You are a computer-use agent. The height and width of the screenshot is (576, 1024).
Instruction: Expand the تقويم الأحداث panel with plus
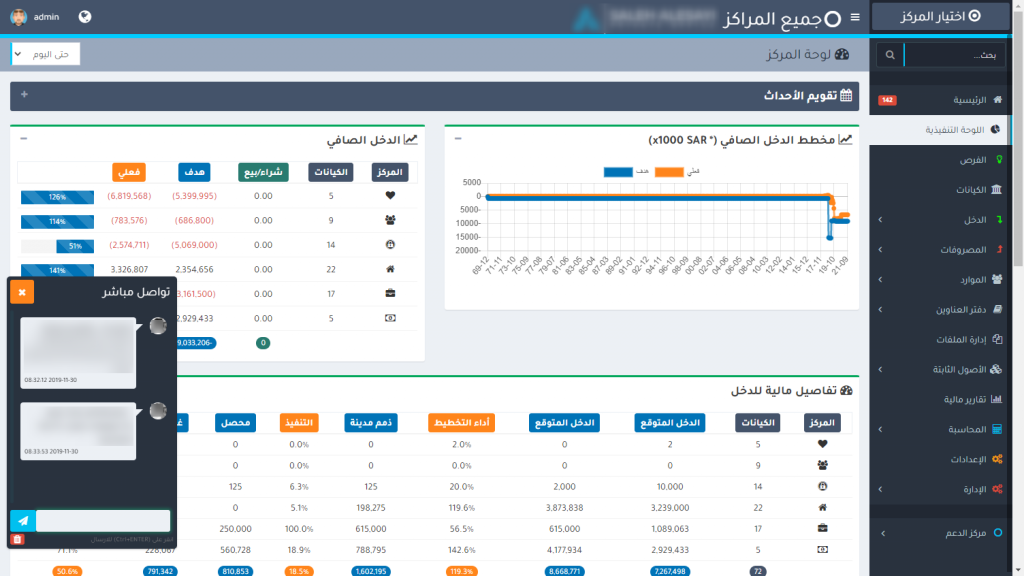(x=24, y=95)
